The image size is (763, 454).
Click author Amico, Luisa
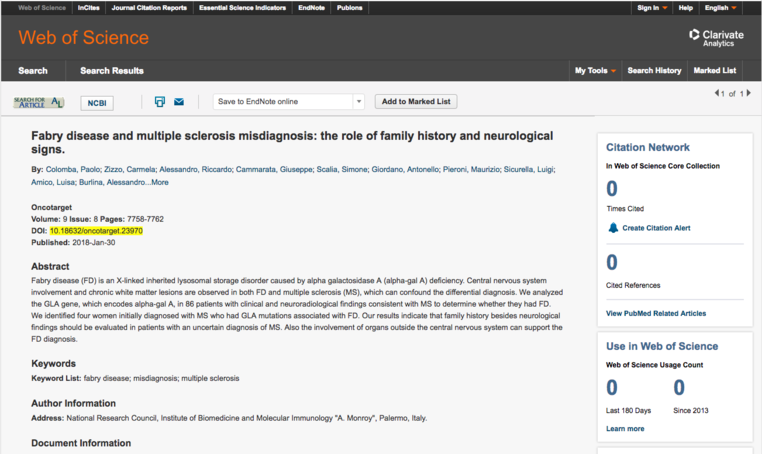click(53, 182)
